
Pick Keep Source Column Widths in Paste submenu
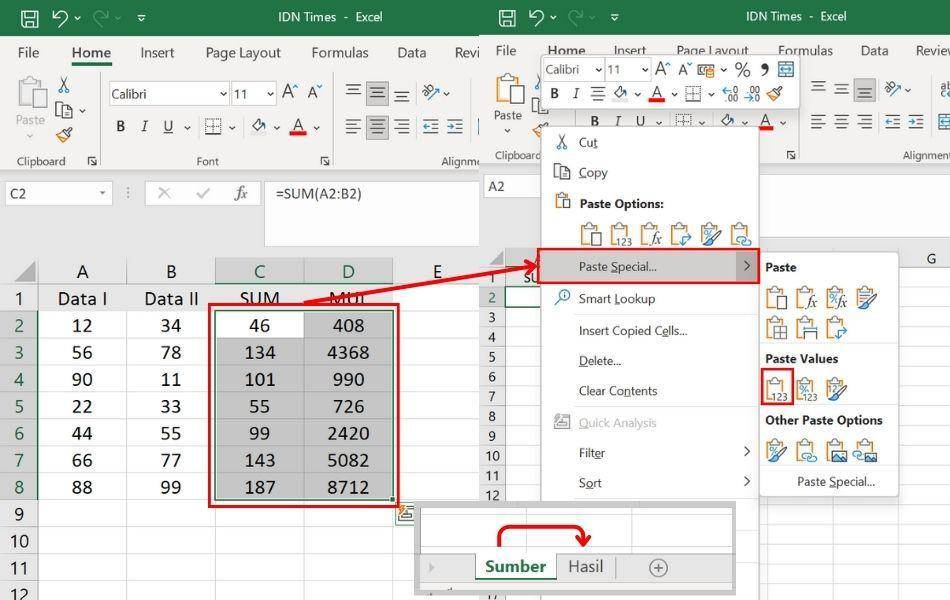coord(806,328)
